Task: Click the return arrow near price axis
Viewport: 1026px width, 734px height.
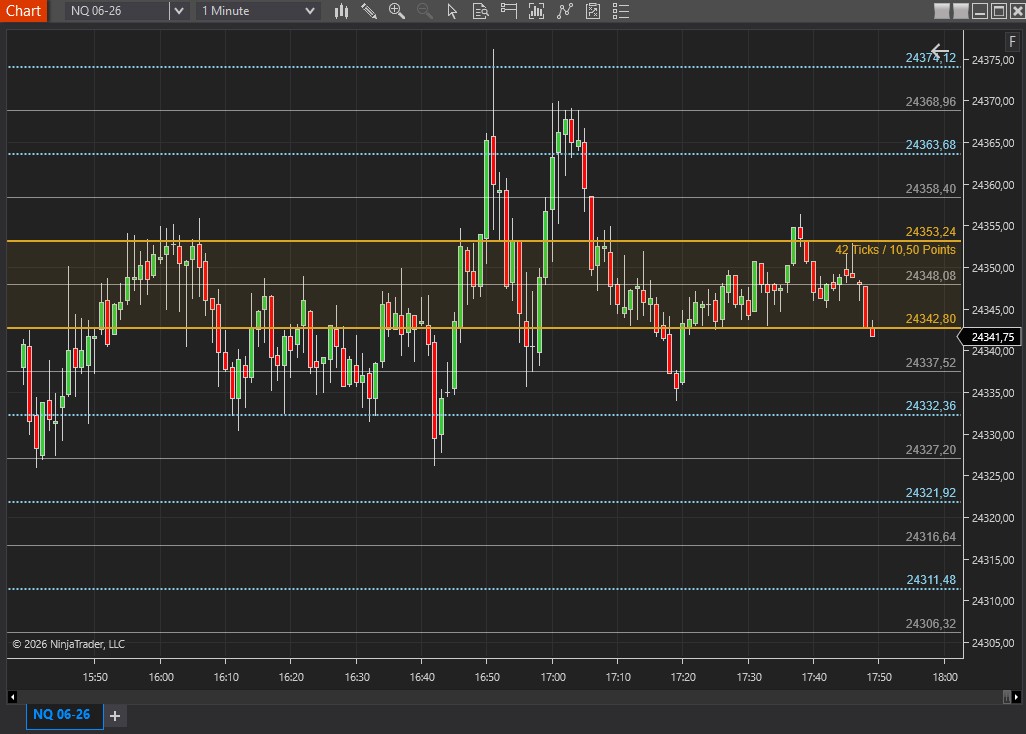Action: pos(939,51)
